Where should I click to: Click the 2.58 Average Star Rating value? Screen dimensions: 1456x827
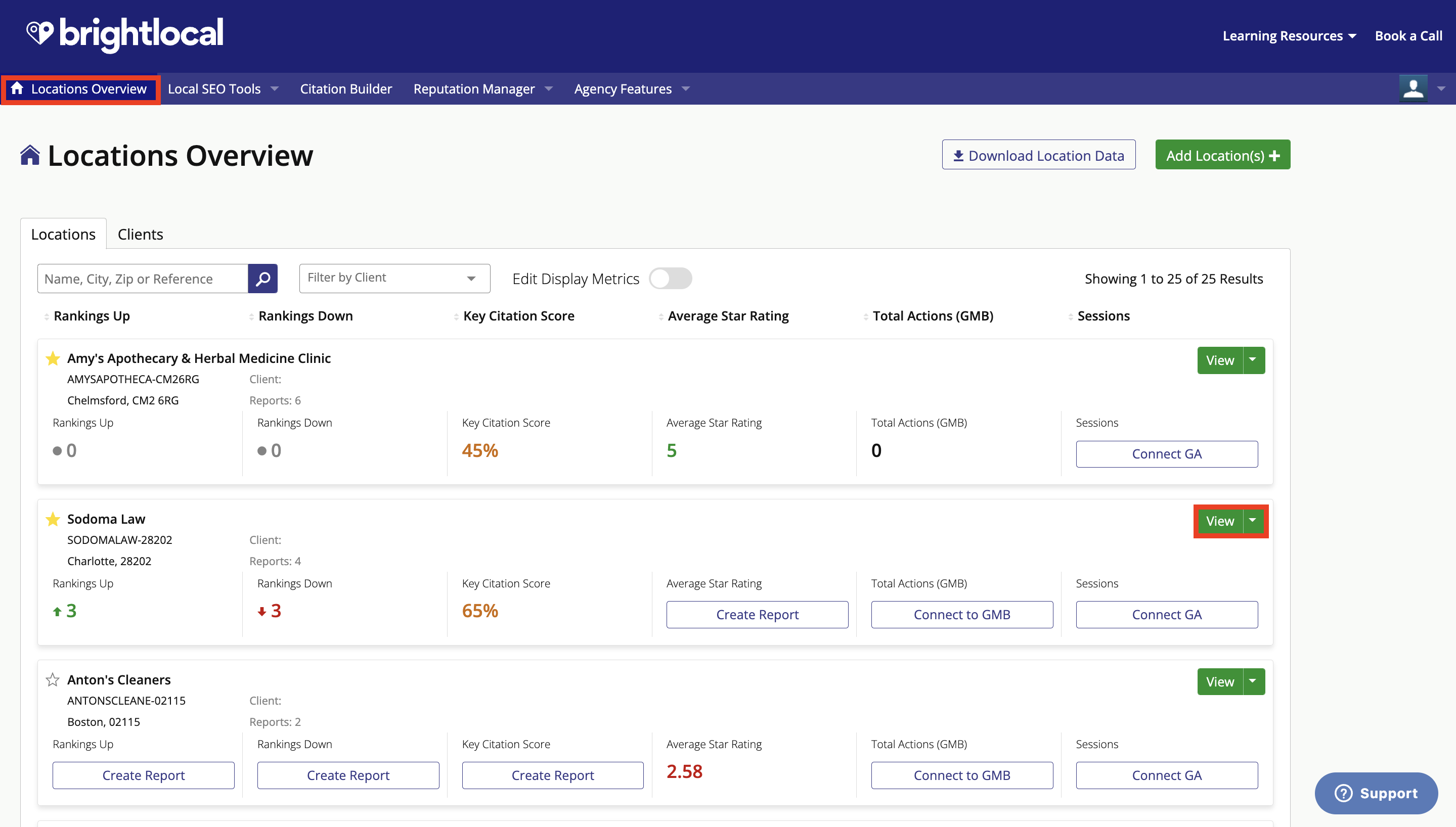click(x=685, y=771)
